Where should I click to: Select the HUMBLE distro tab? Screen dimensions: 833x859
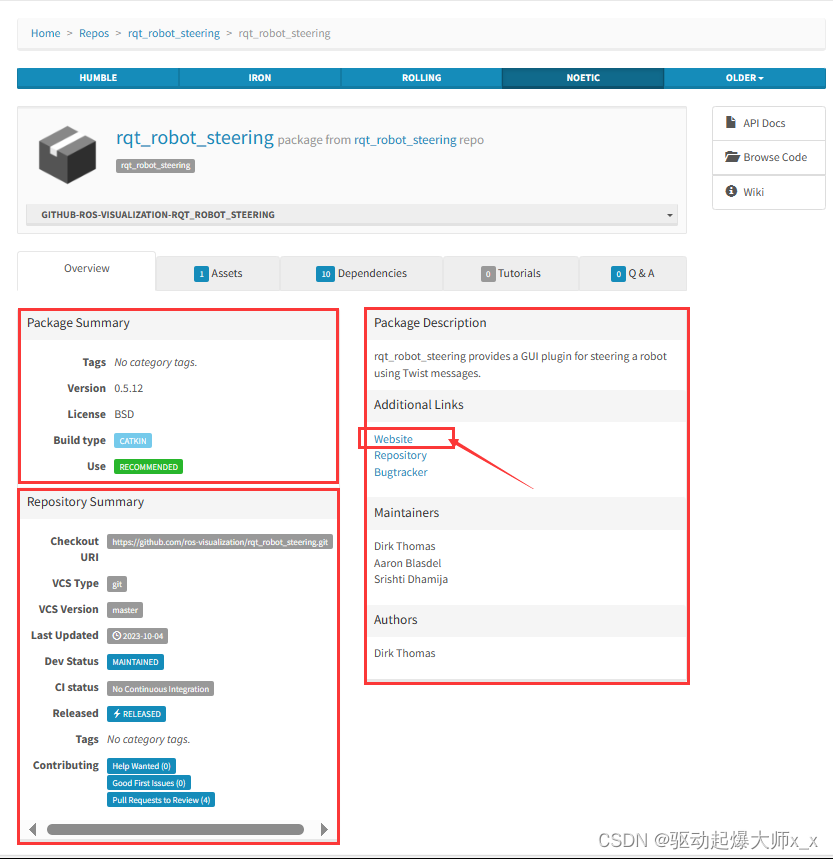tap(98, 78)
